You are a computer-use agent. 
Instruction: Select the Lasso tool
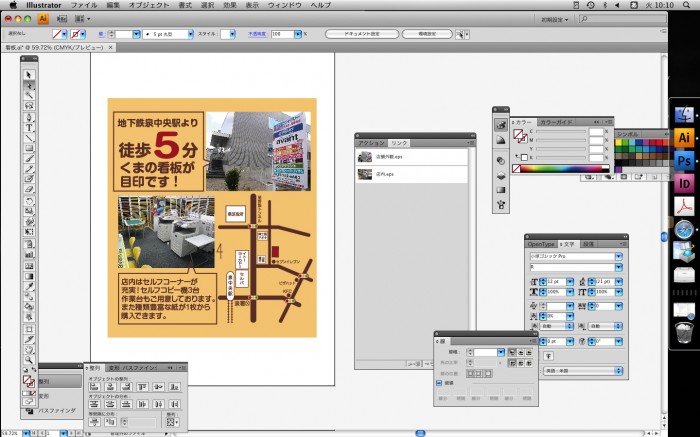coord(29,106)
